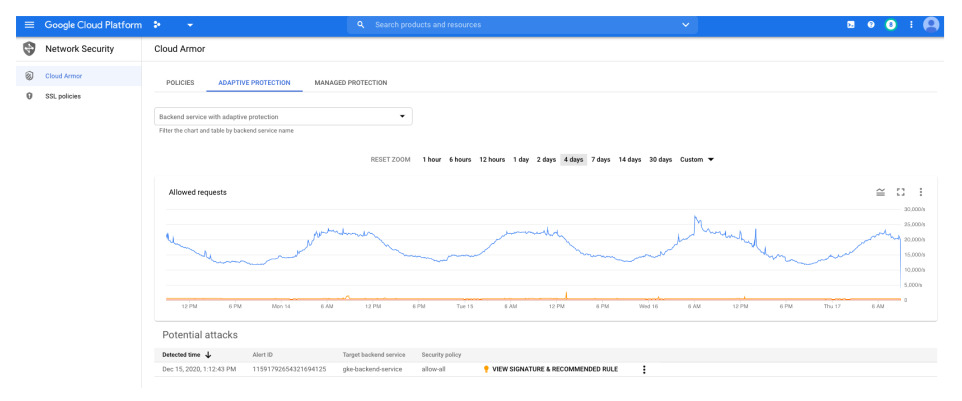Open the top bar settings kebab menu
962x401 pixels.
point(911,25)
